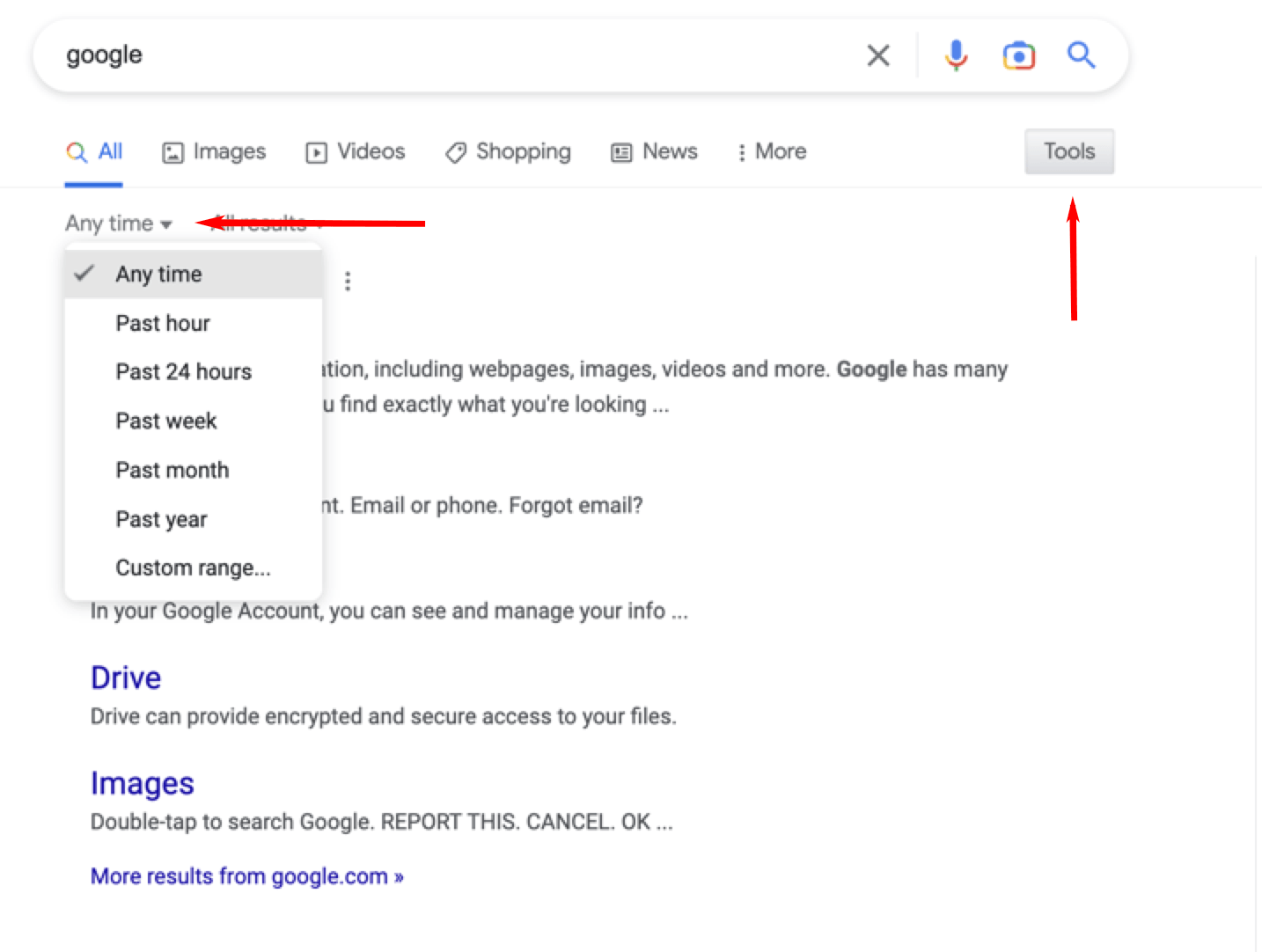
Task: Start a voice search with the microphone icon
Action: coord(956,55)
